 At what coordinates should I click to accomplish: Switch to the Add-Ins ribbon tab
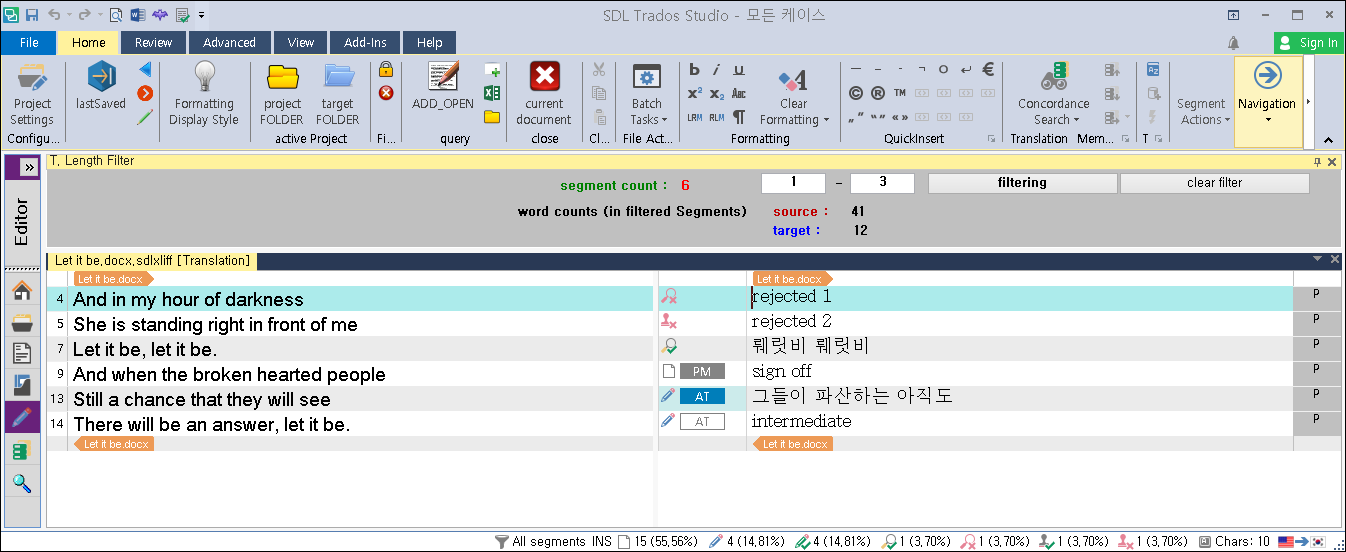365,43
